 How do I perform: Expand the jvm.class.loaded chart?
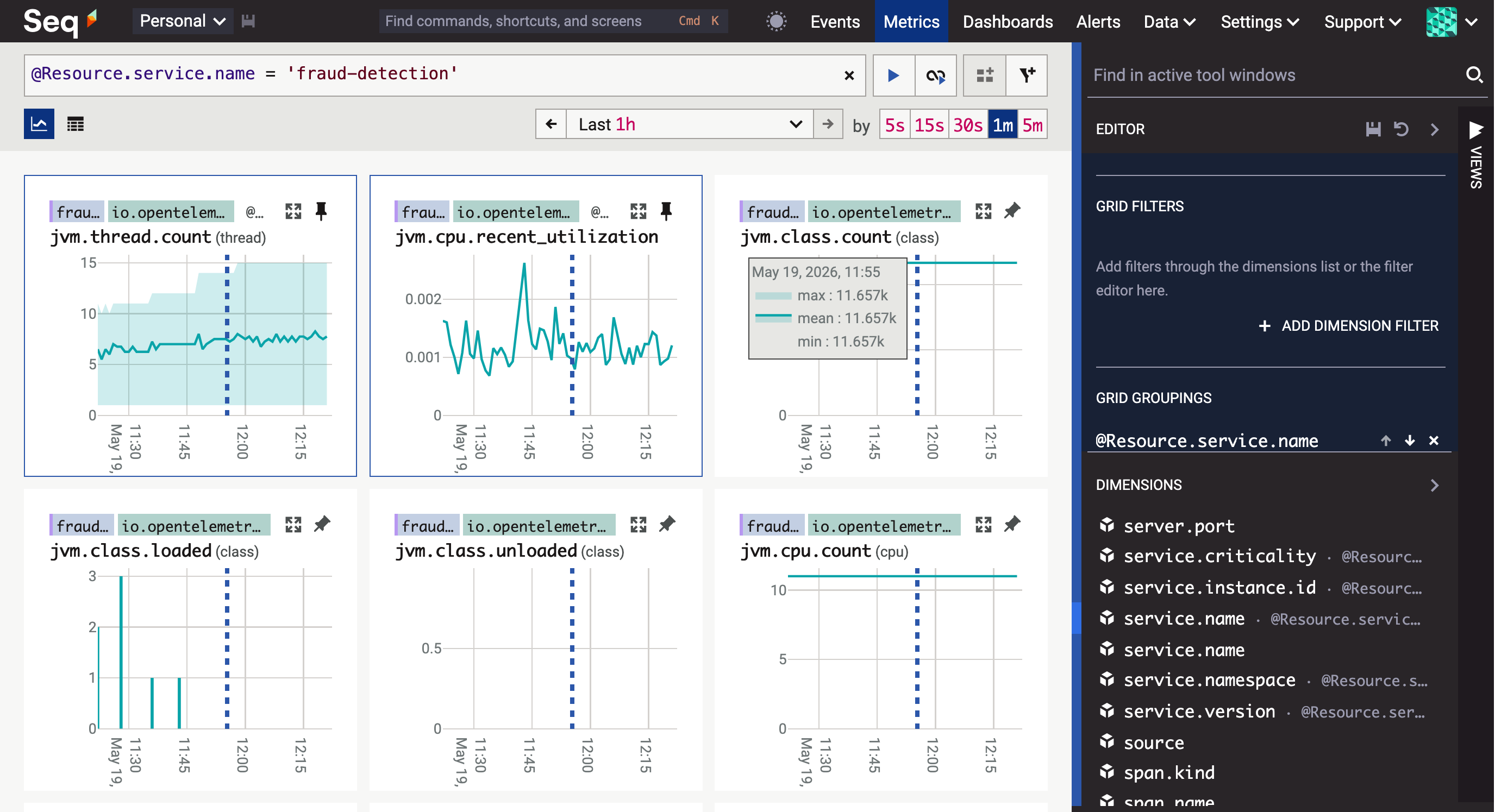(293, 525)
